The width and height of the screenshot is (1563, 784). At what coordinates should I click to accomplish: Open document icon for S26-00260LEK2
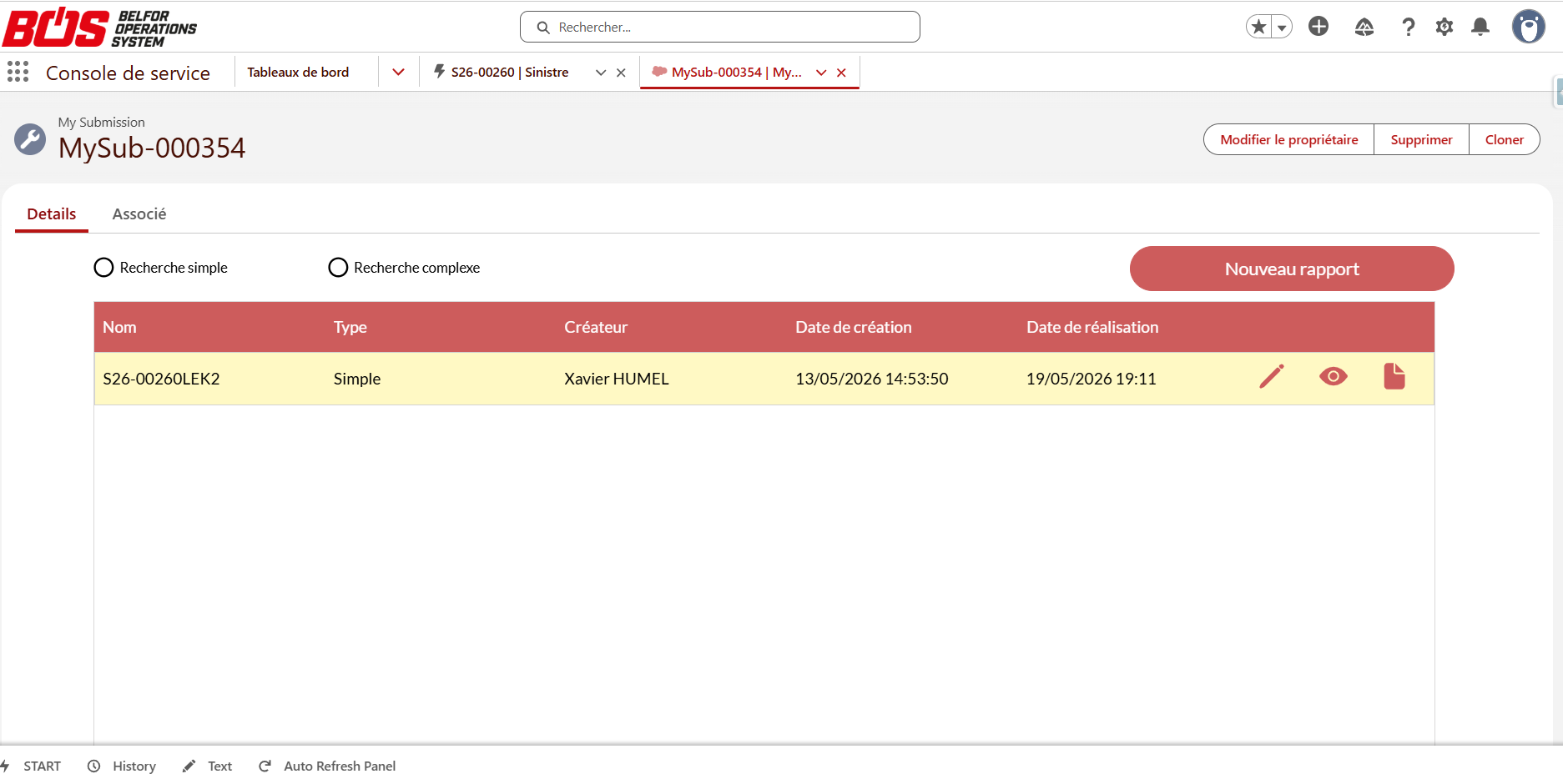pyautogui.click(x=1394, y=377)
